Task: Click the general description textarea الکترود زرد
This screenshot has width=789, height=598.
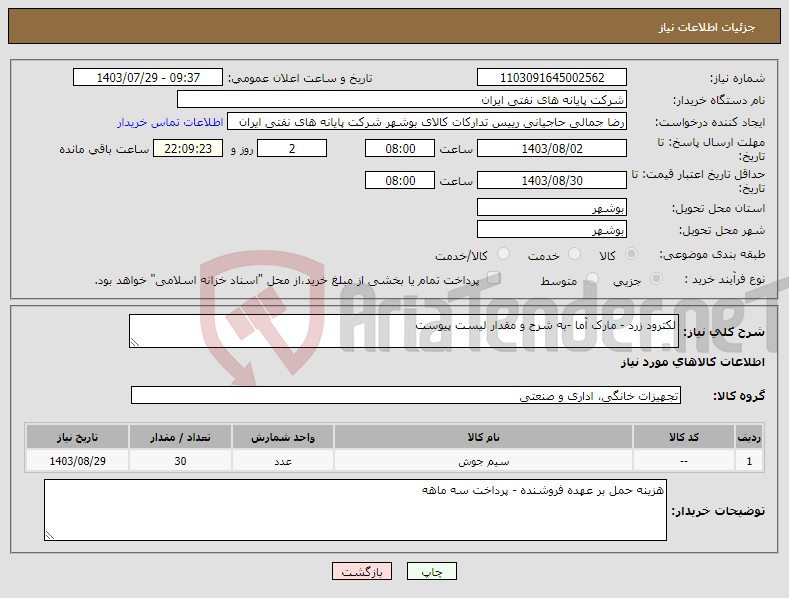Action: (404, 331)
